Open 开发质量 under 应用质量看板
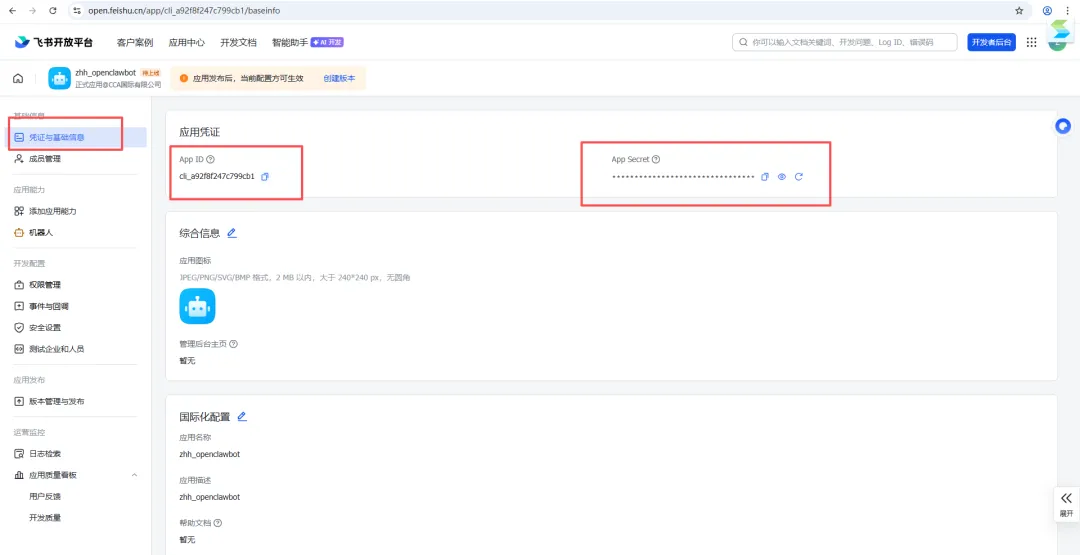This screenshot has width=1080, height=555. click(x=45, y=517)
